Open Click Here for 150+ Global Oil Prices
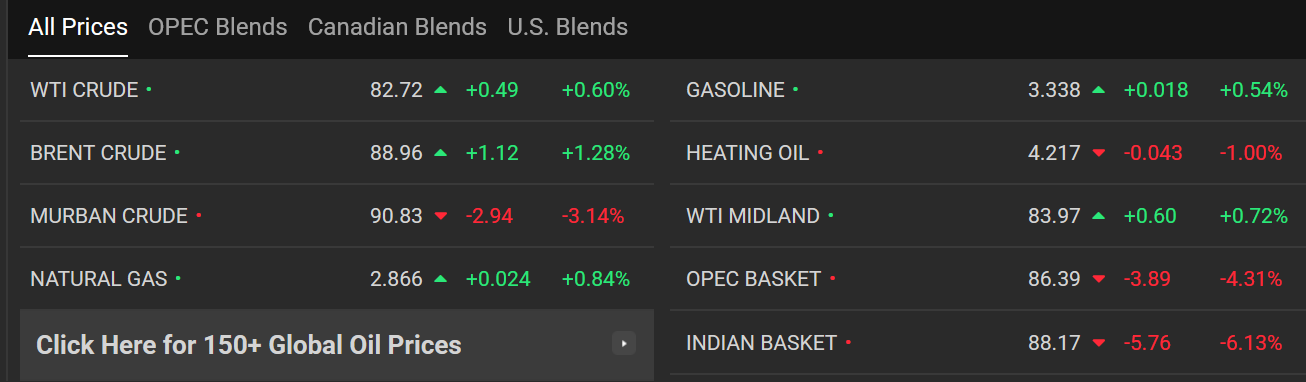 click(337, 345)
